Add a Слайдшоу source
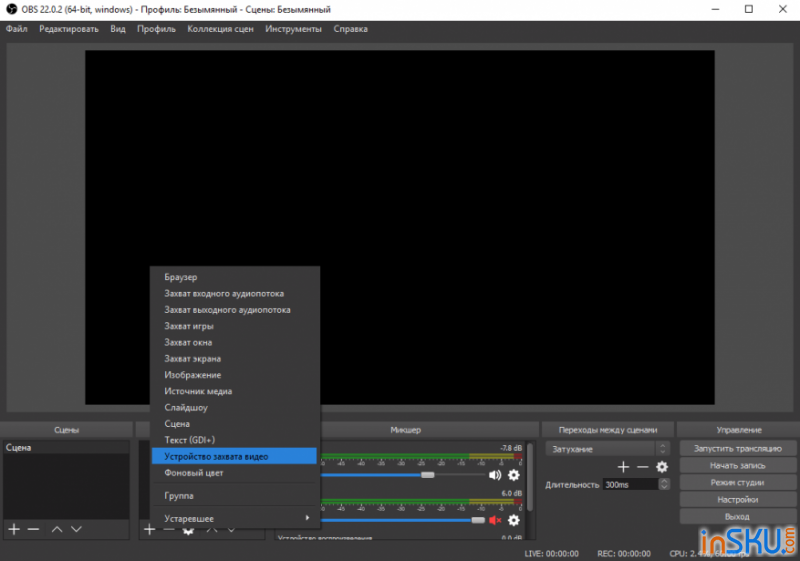 click(234, 407)
